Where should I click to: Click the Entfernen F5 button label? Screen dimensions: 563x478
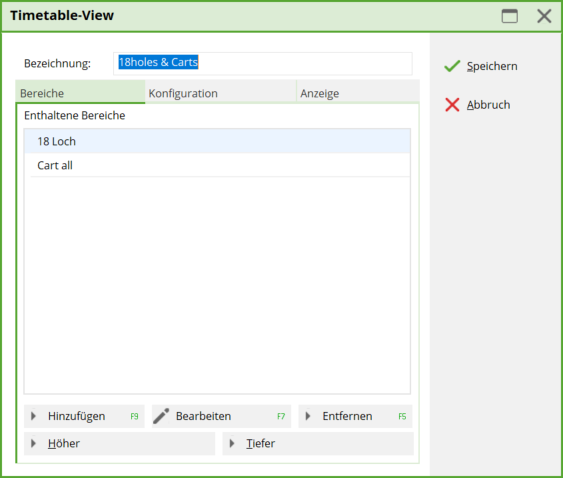point(355,416)
